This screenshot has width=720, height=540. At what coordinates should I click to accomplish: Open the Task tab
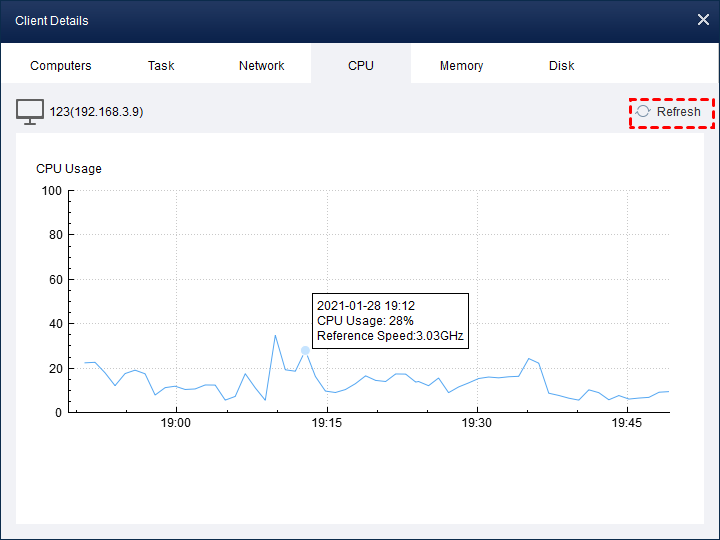pyautogui.click(x=161, y=66)
